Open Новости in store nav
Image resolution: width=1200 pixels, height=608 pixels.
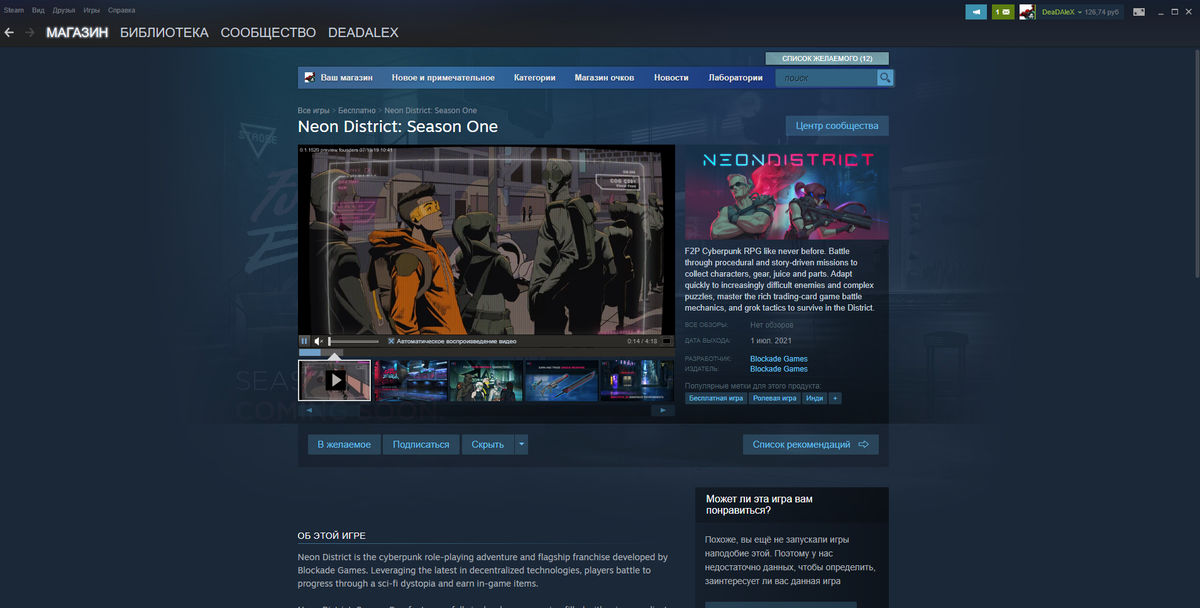tap(671, 77)
